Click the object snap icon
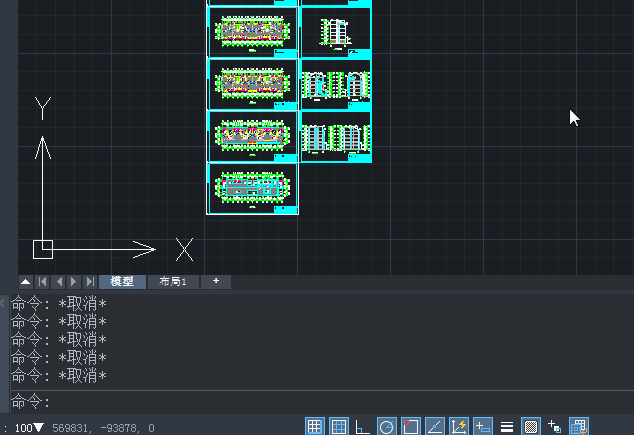The height and width of the screenshot is (435, 634). (411, 427)
